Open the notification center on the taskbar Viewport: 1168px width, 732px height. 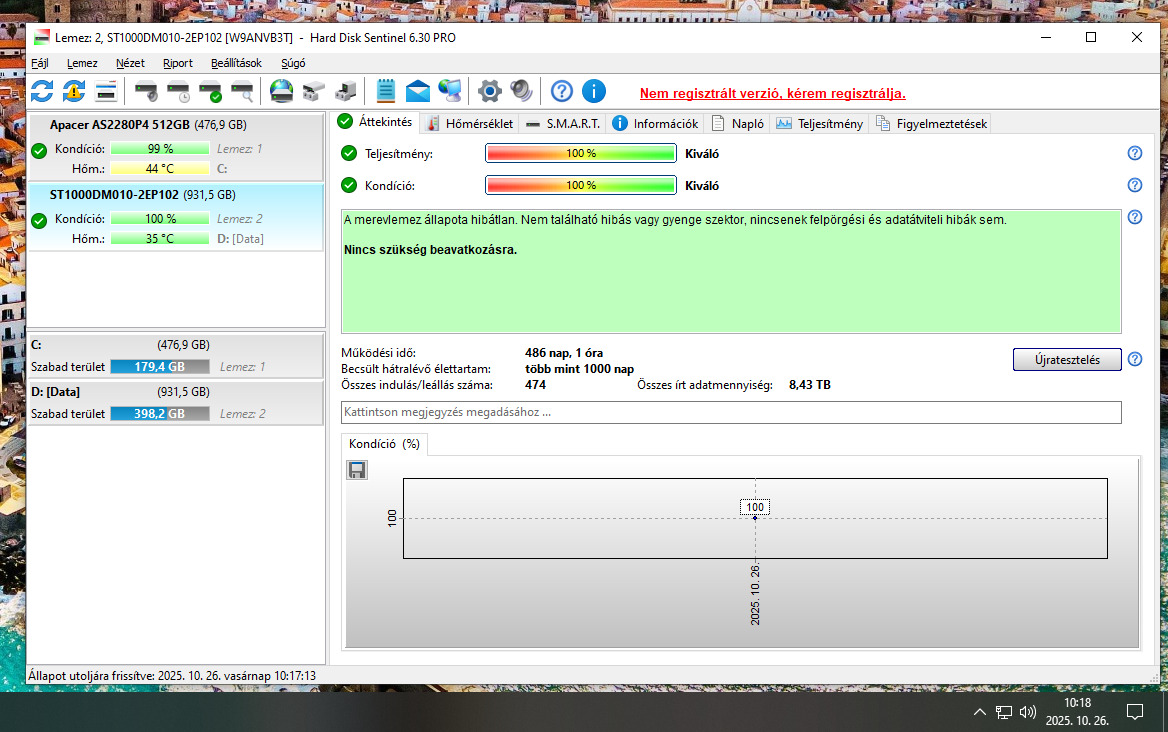tap(1134, 712)
